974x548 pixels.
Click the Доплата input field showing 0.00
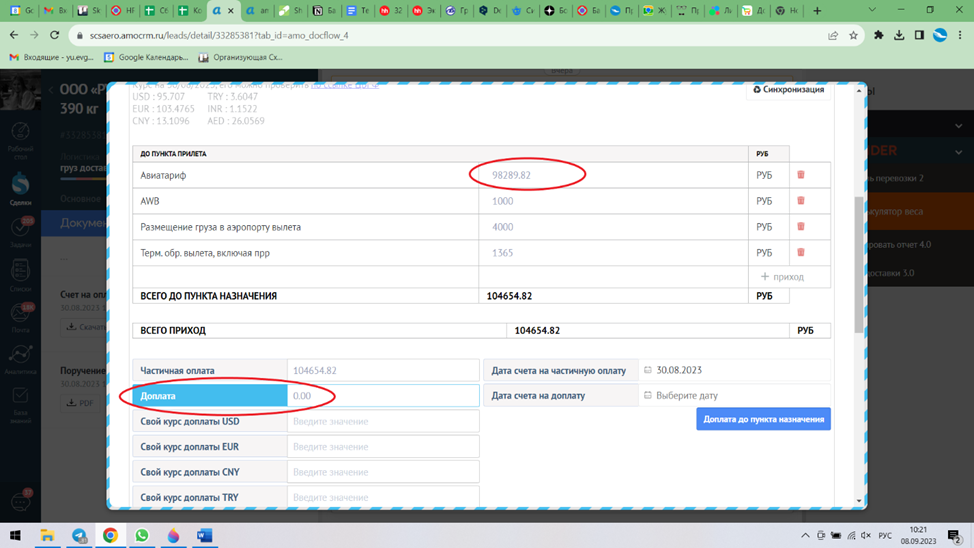[382, 396]
